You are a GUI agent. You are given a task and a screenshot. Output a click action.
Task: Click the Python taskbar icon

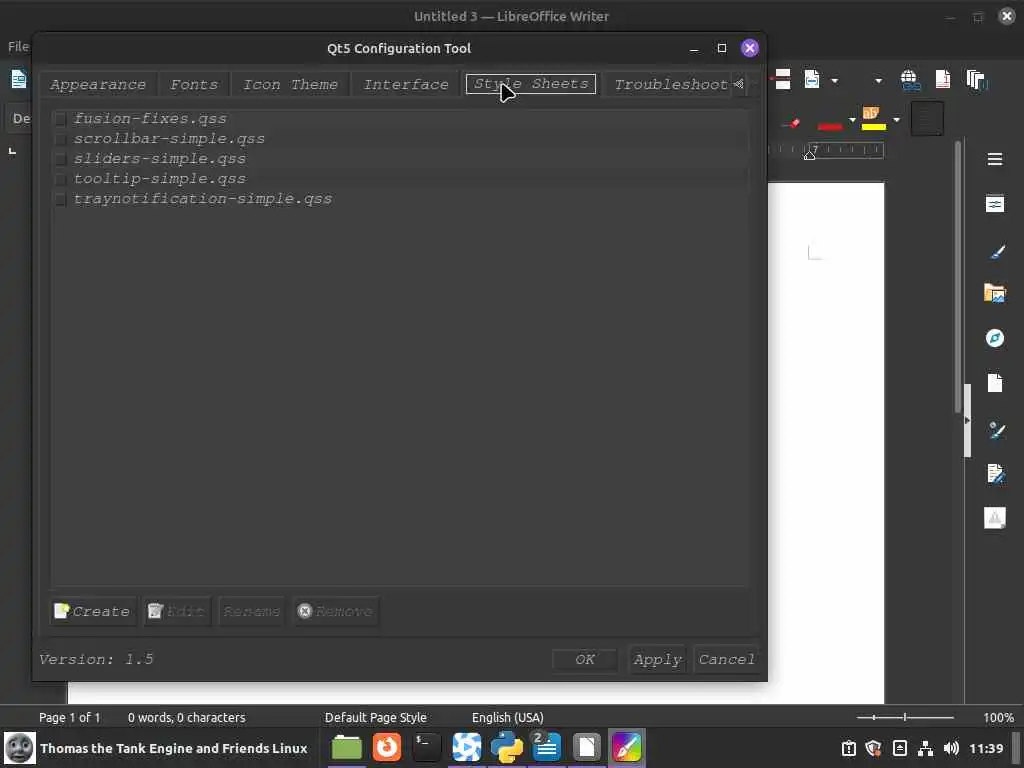click(x=507, y=748)
